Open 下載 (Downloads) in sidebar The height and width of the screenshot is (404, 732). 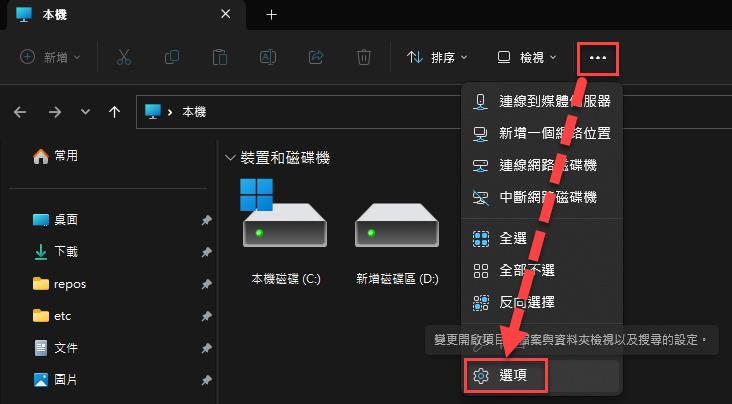(x=65, y=251)
